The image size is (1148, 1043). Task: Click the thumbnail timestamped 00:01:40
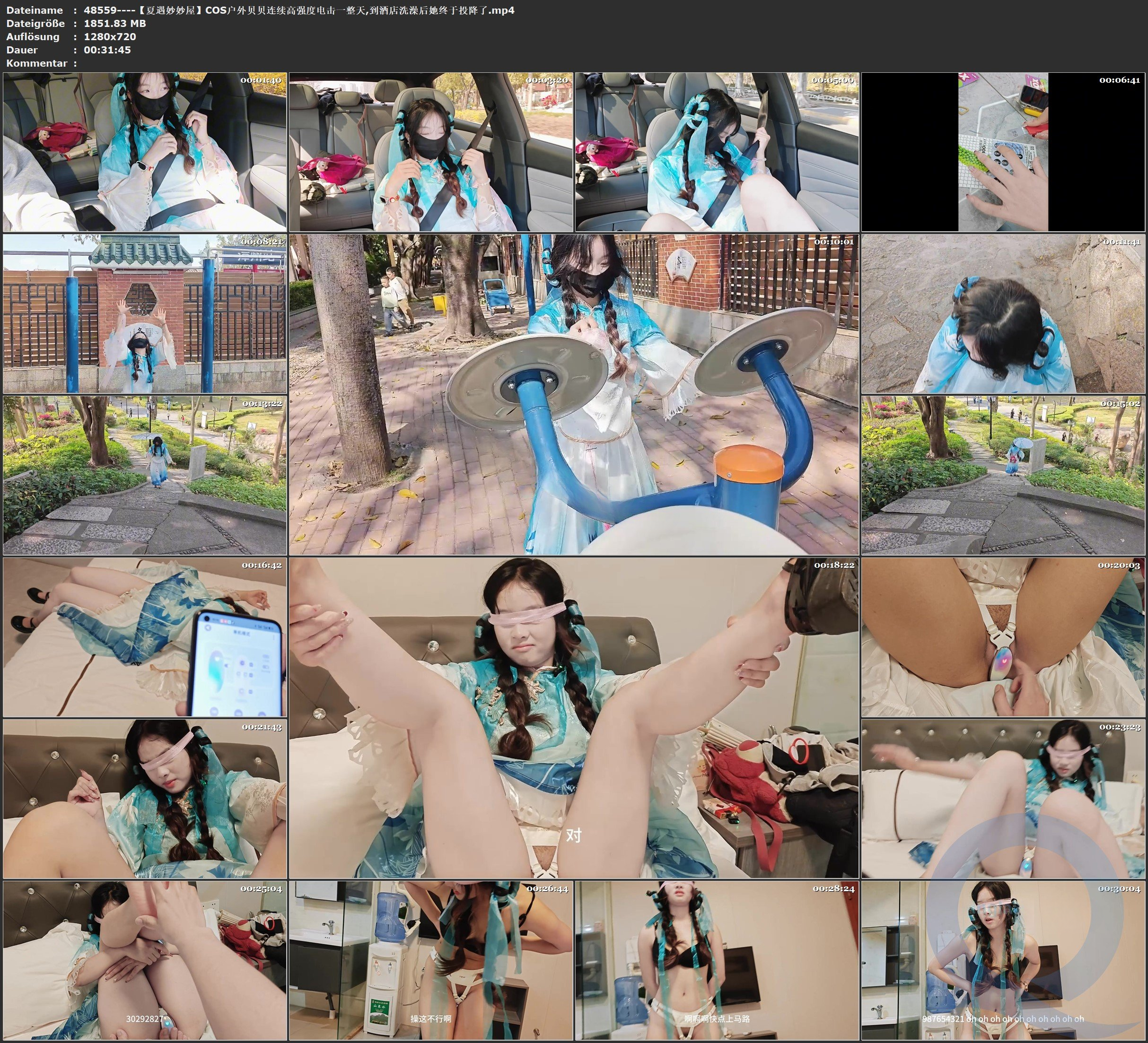145,151
